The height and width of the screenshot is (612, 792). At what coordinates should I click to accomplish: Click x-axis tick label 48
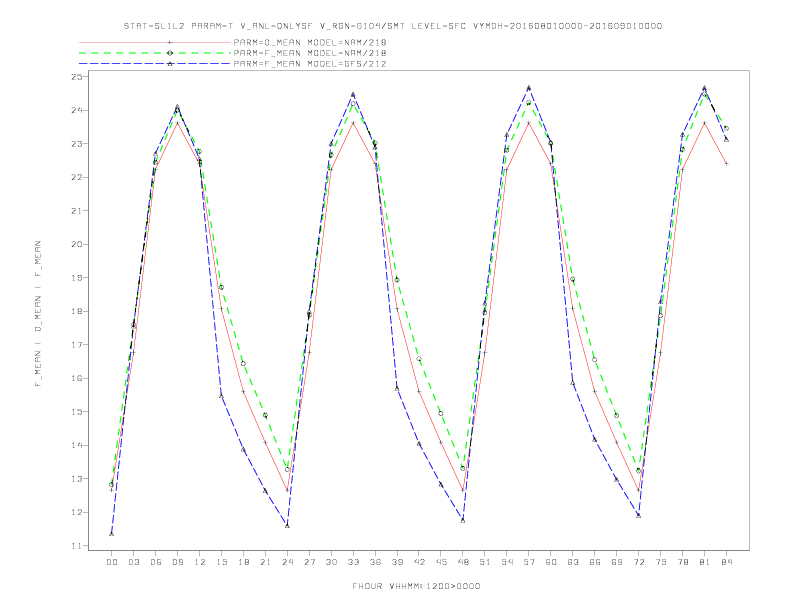463,562
